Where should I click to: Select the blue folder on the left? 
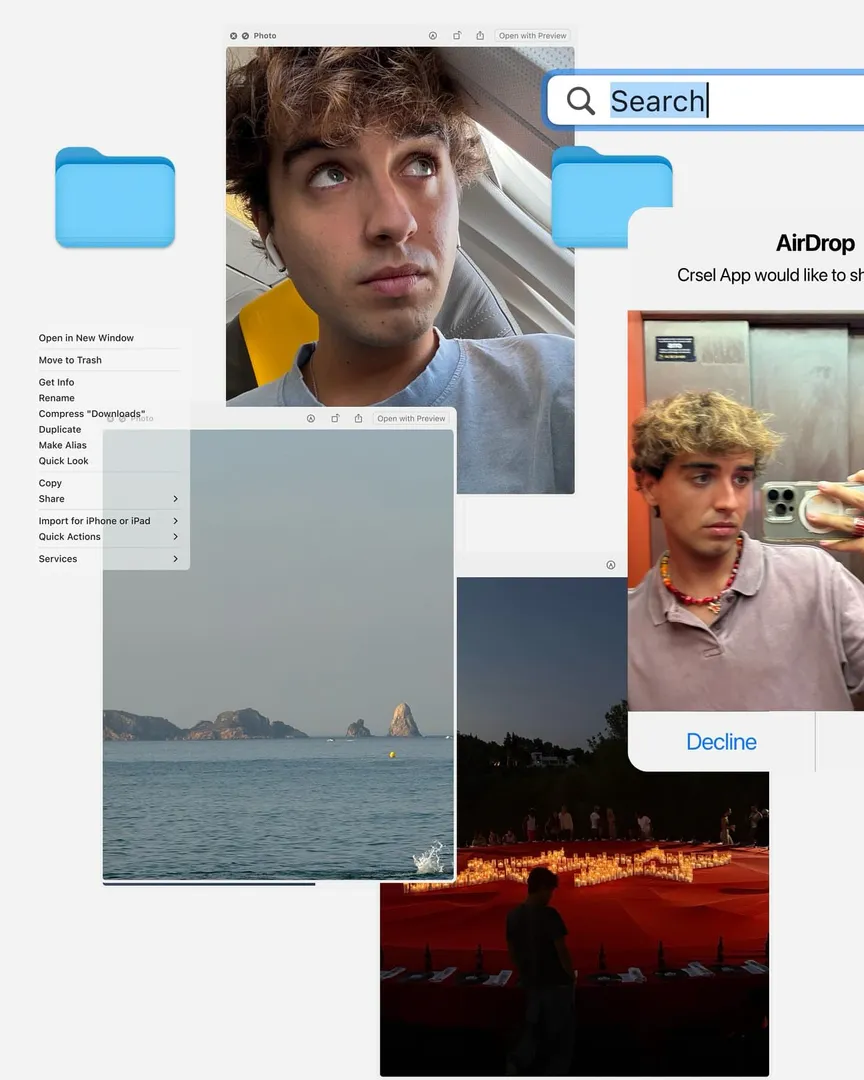pyautogui.click(x=115, y=197)
